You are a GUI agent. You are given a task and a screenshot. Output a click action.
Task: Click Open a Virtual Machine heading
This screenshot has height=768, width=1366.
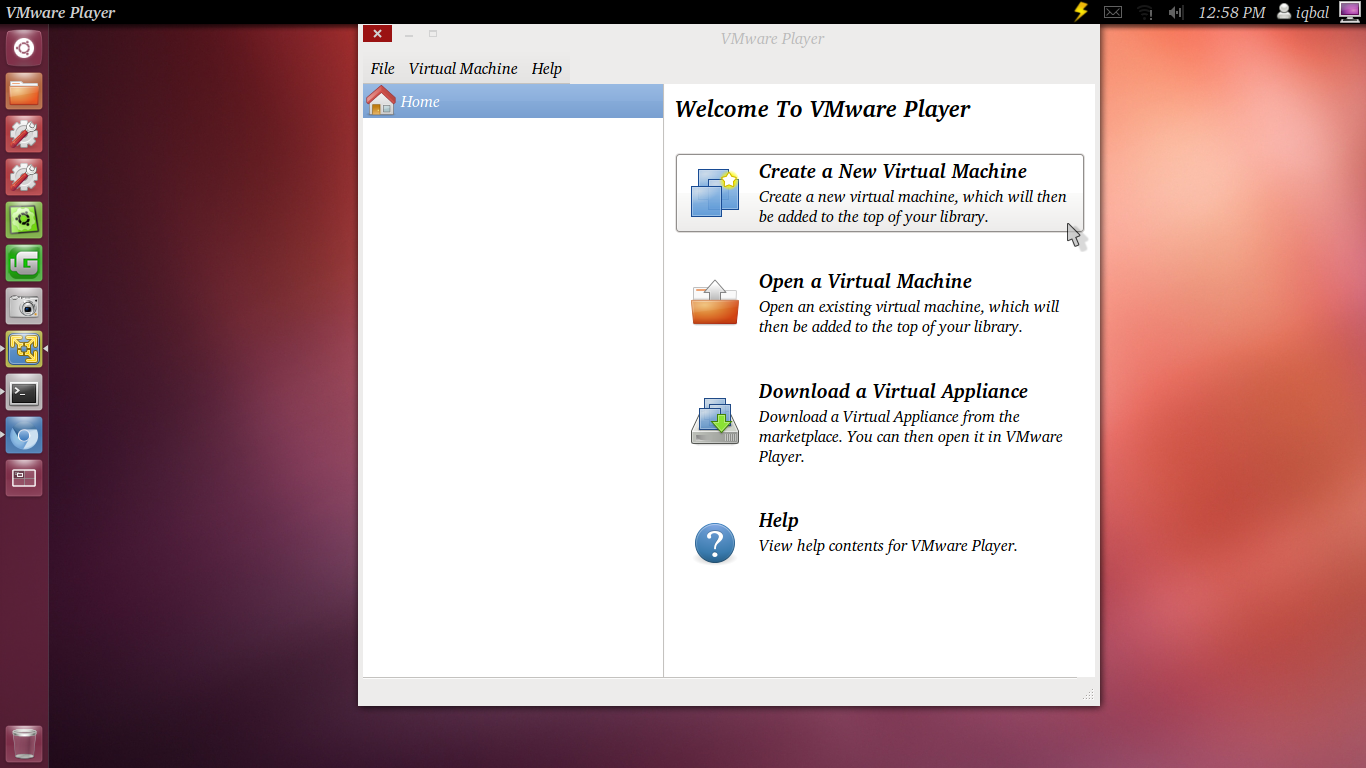865,281
